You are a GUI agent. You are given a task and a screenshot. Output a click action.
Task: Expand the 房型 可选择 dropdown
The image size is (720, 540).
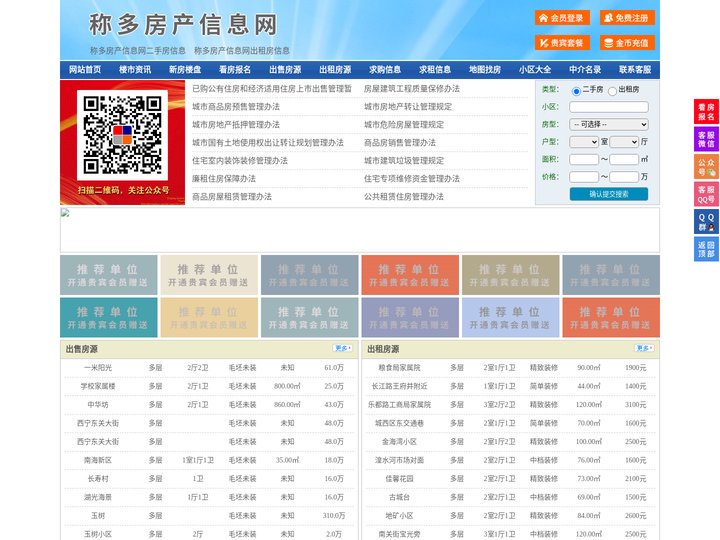609,124
